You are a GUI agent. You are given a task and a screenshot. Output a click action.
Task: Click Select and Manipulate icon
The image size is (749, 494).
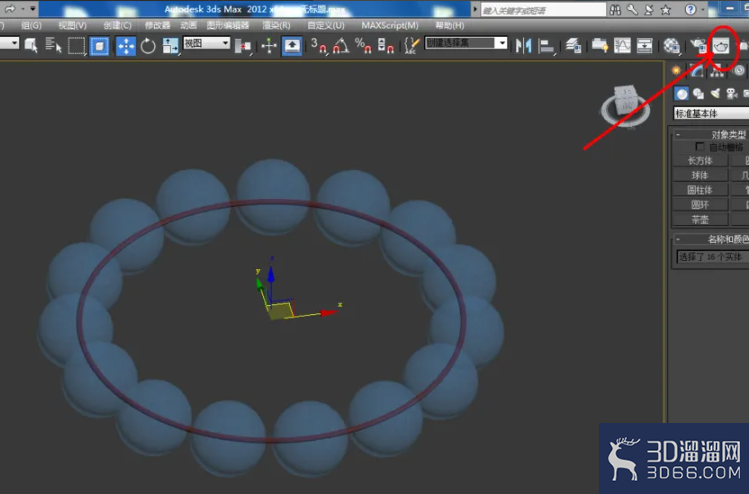[x=269, y=46]
